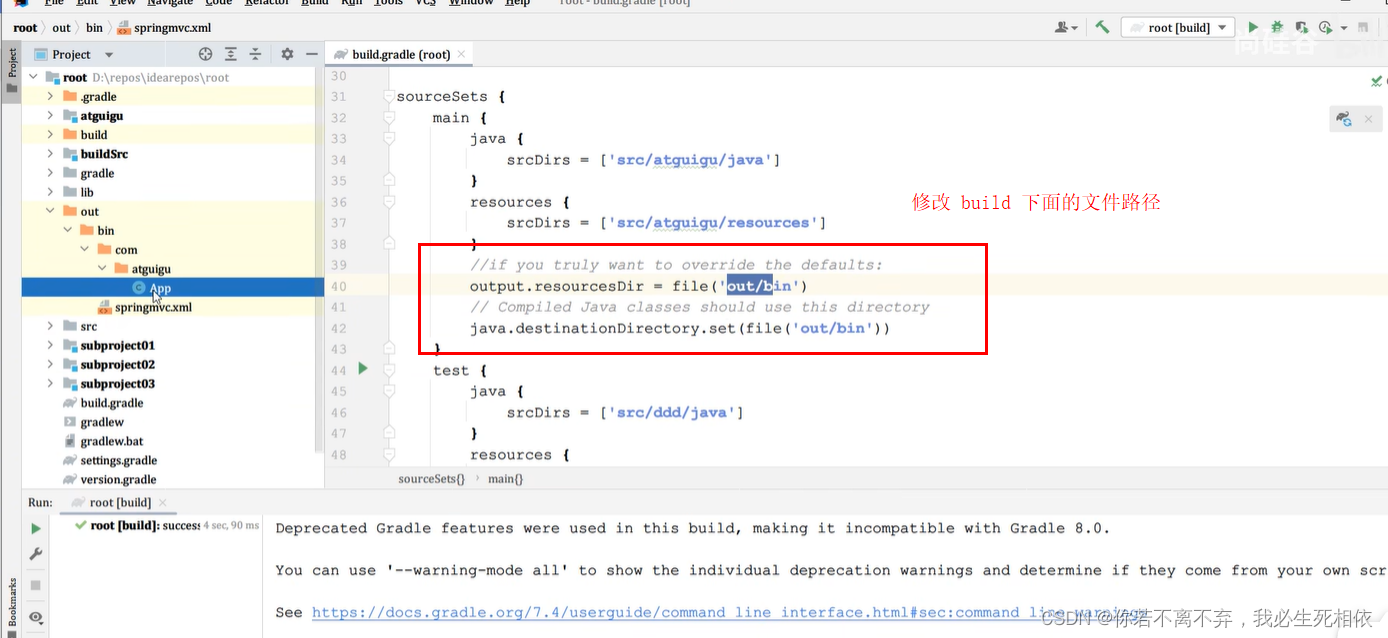Click springmvc.xml in navigation breadcrumb
1388x638 pixels.
(x=165, y=28)
